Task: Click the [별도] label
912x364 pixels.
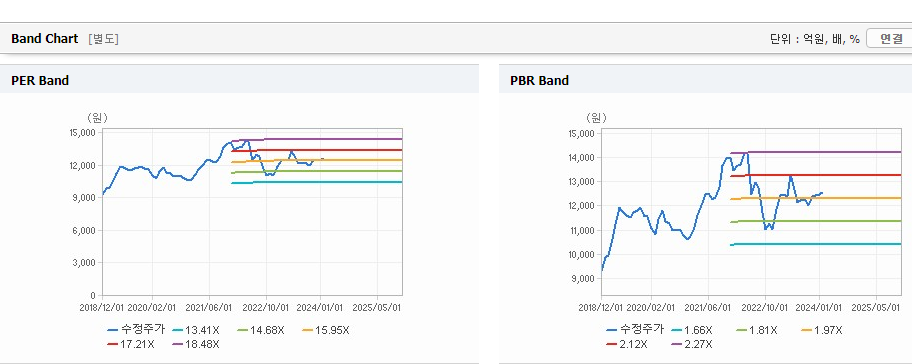Action: (103, 39)
